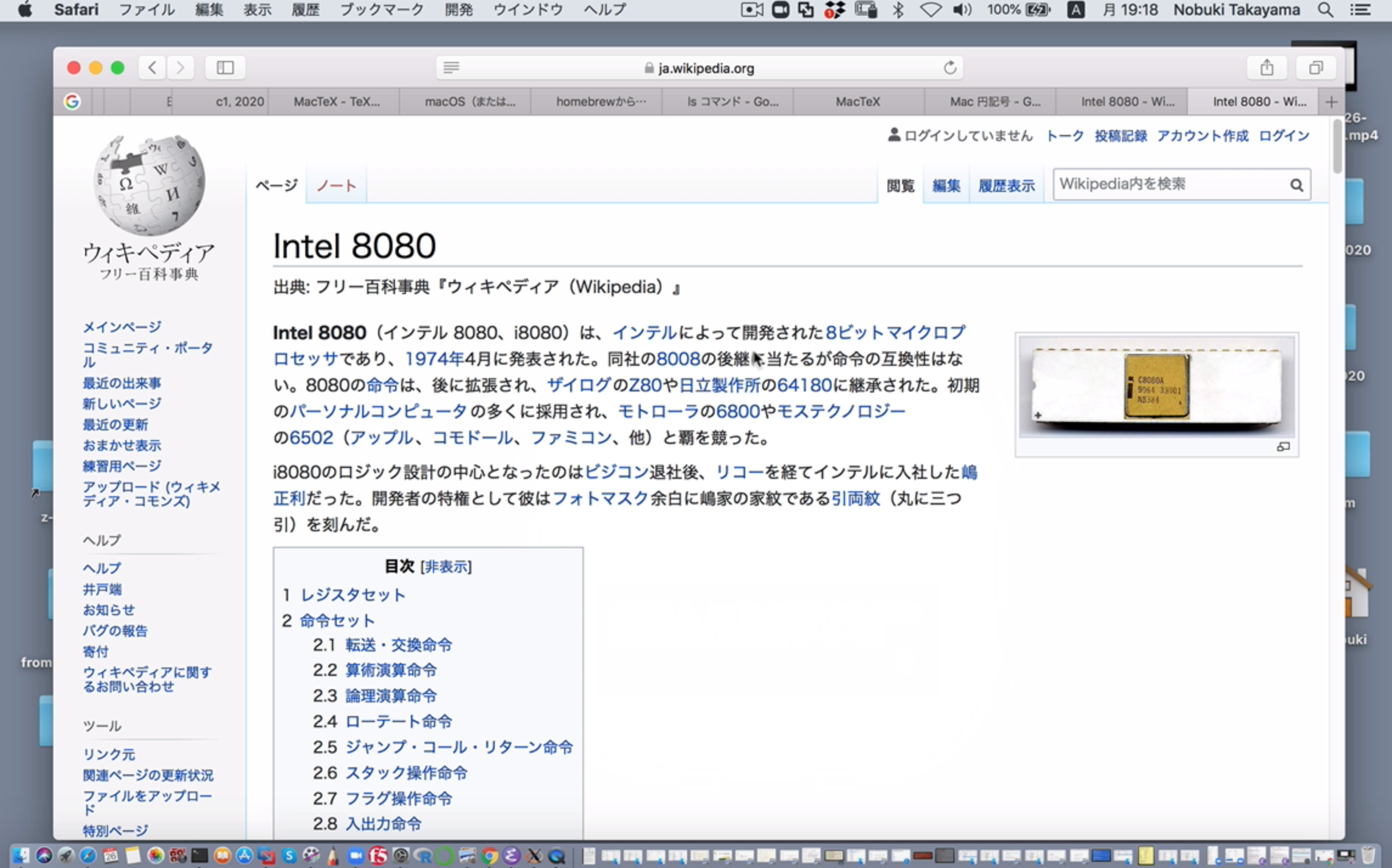
Task: Hide the table of contents via 非表示
Action: click(x=446, y=567)
